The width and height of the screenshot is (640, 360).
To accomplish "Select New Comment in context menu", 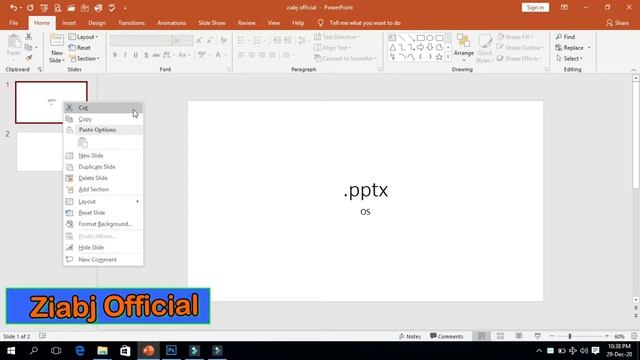I will click(x=103, y=260).
